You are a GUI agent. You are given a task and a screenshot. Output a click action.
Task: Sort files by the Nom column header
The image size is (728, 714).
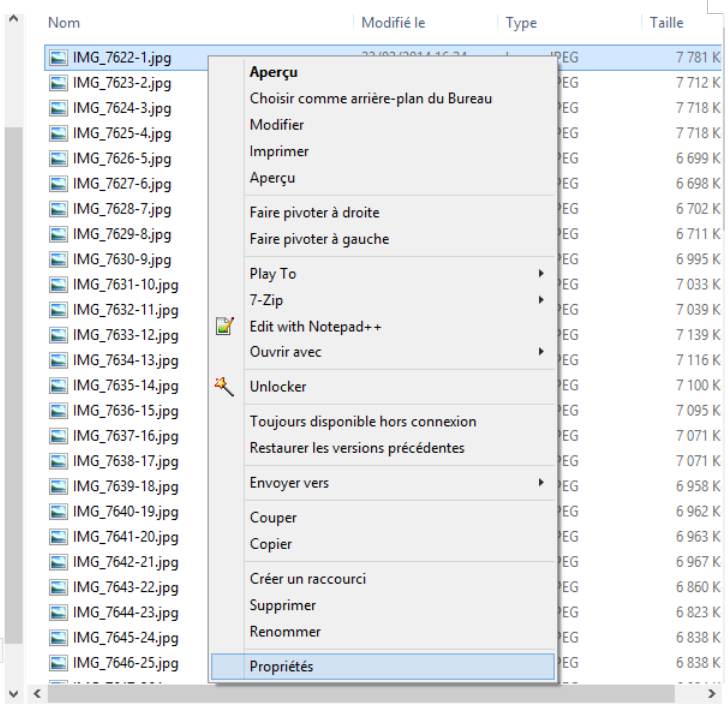click(x=64, y=22)
